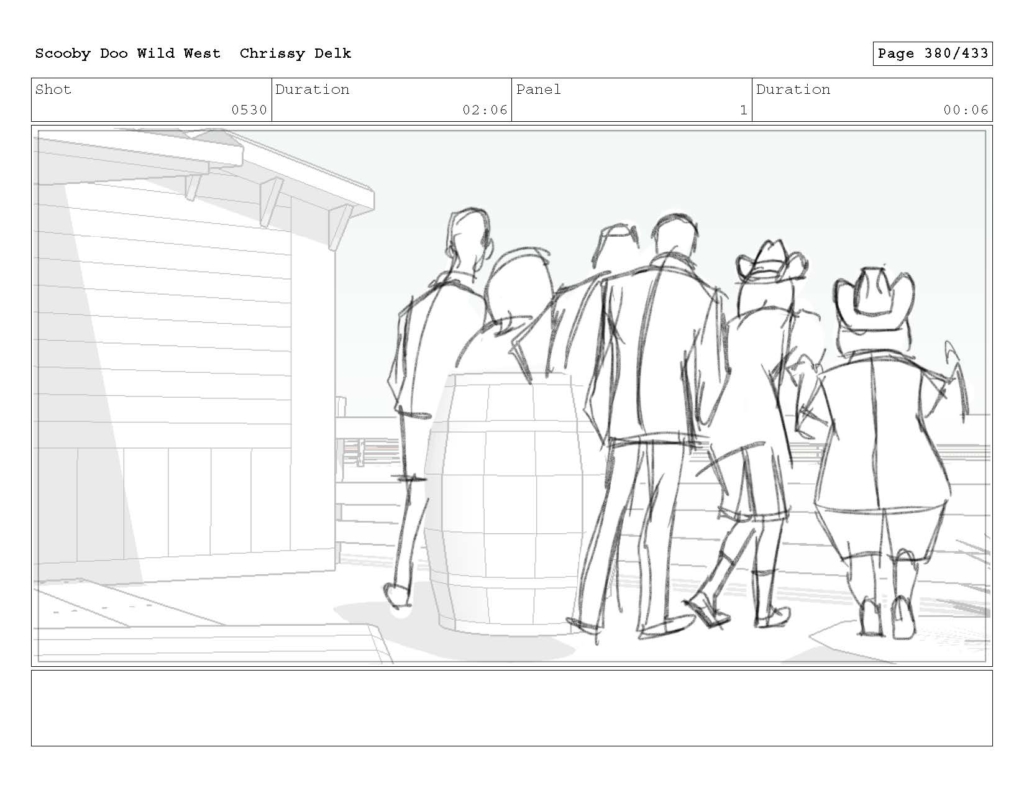Click the "Scooby Doo Wild West" title text
This screenshot has height=793, width=1024.
pos(128,54)
